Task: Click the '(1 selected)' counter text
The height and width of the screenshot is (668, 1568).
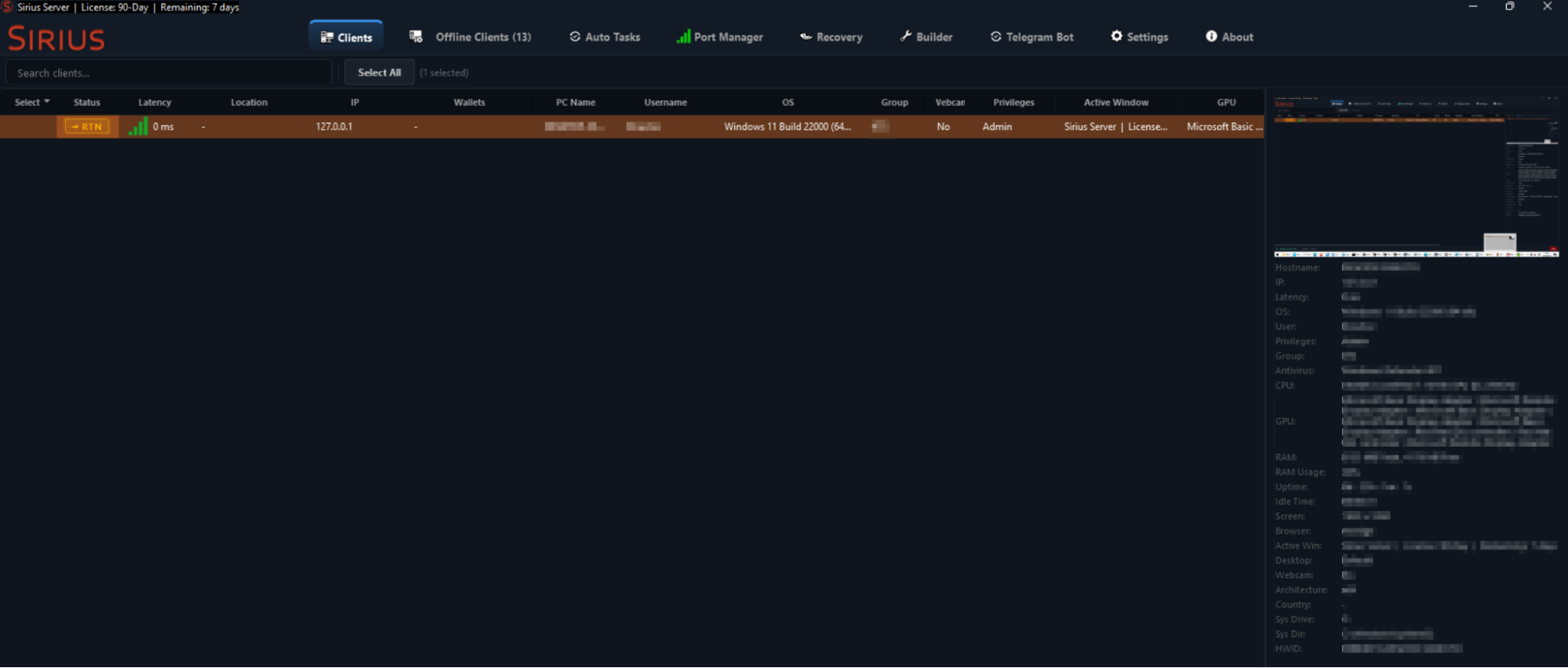Action: [444, 73]
